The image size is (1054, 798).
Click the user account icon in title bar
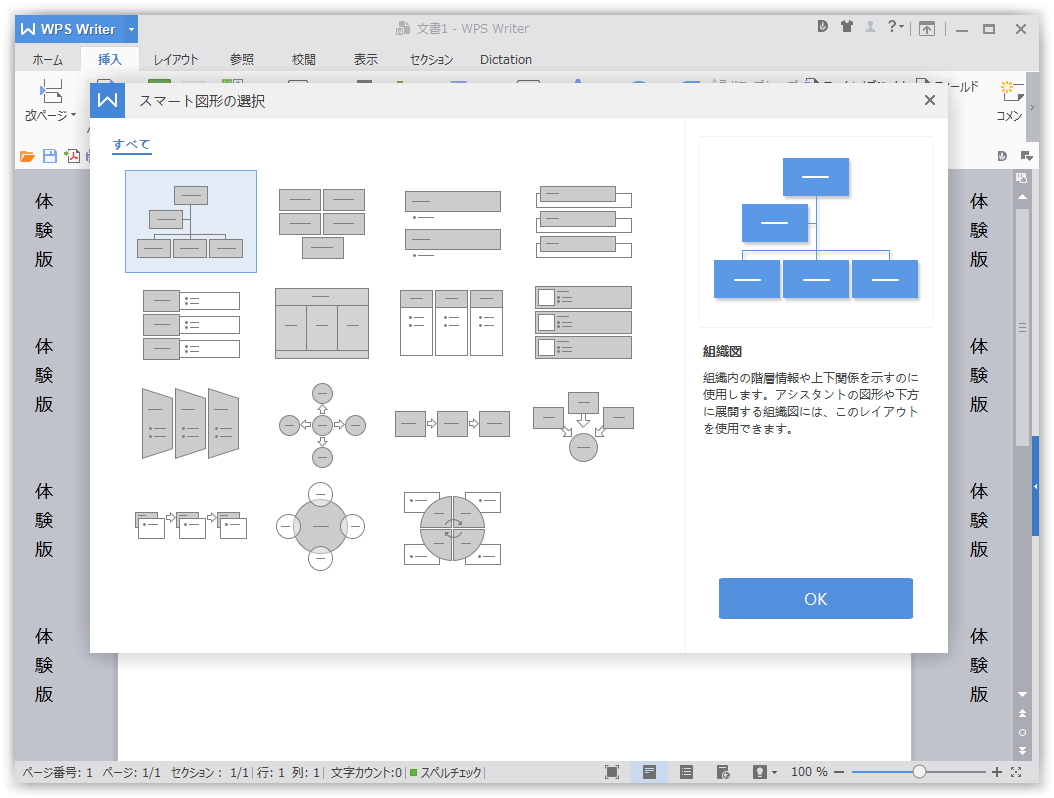870,27
